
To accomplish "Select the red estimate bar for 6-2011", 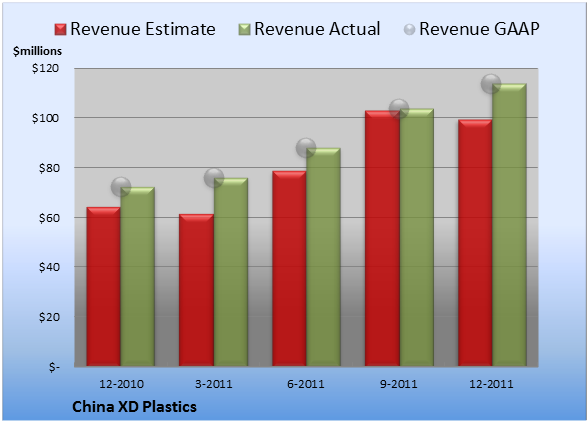I will [x=289, y=269].
